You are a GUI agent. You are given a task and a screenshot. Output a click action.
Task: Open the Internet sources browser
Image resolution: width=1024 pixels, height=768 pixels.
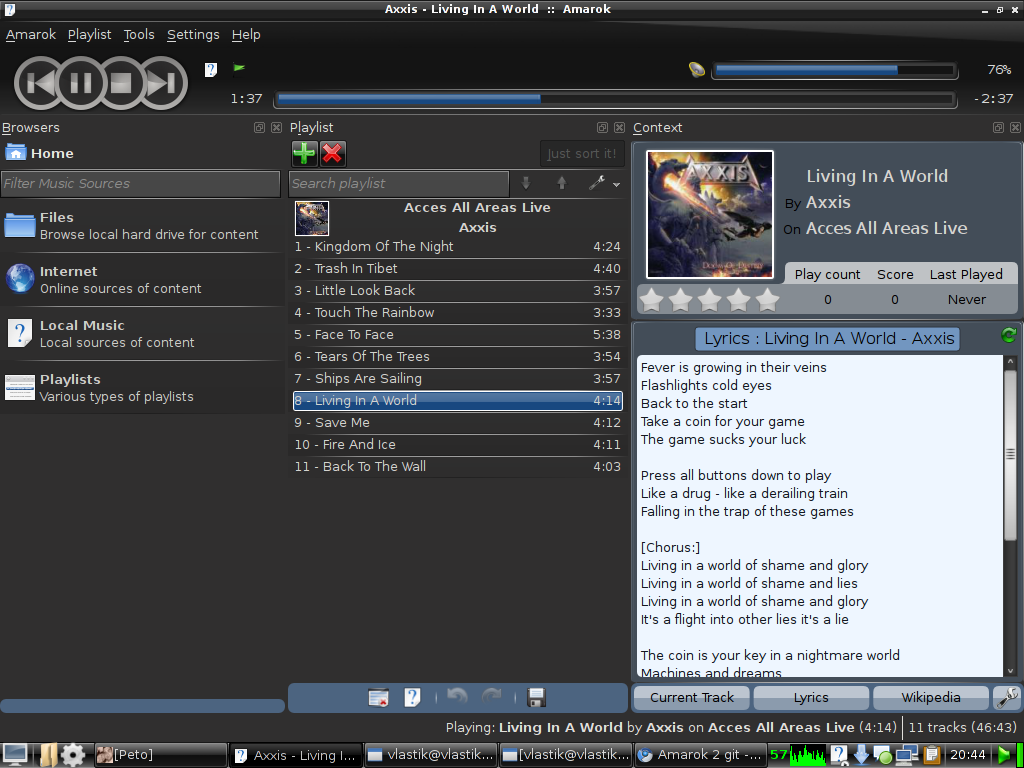142,280
